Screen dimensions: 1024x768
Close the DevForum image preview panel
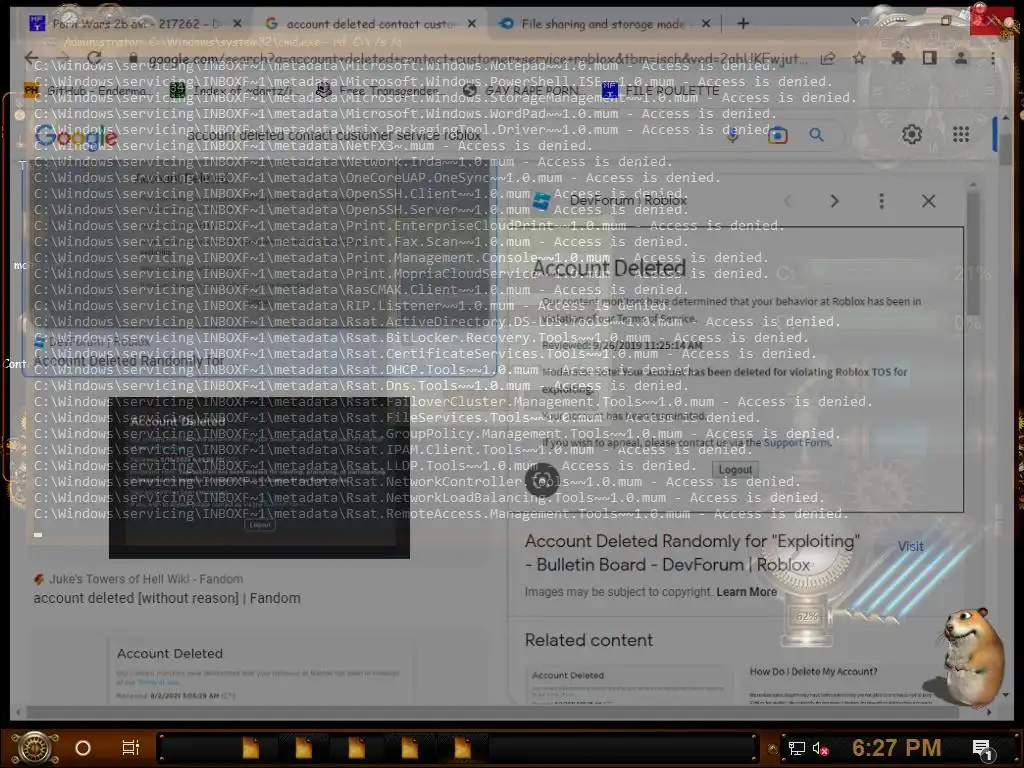[x=928, y=201]
